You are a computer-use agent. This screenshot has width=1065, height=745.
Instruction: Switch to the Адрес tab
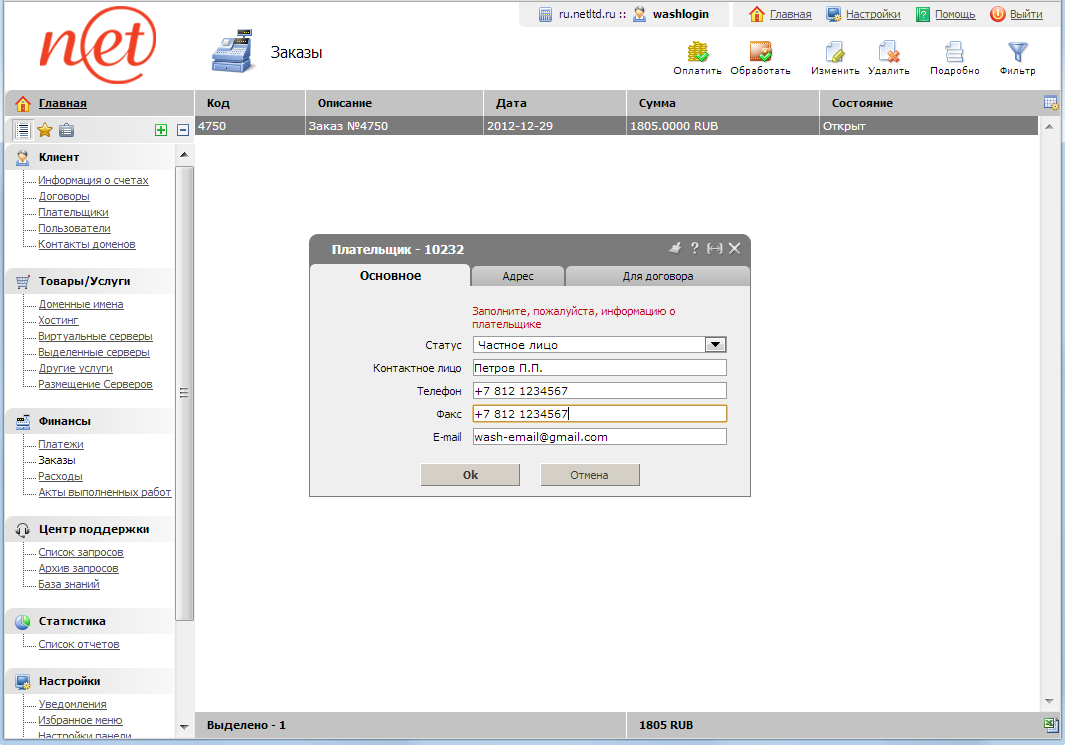[517, 277]
